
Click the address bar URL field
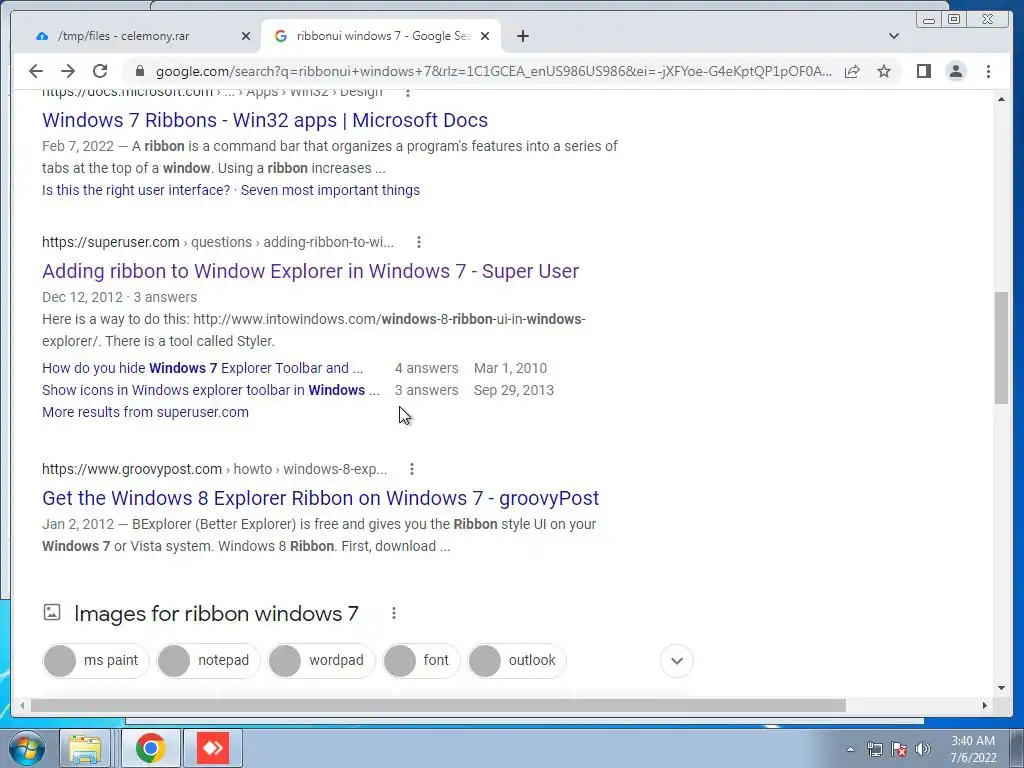[x=493, y=71]
